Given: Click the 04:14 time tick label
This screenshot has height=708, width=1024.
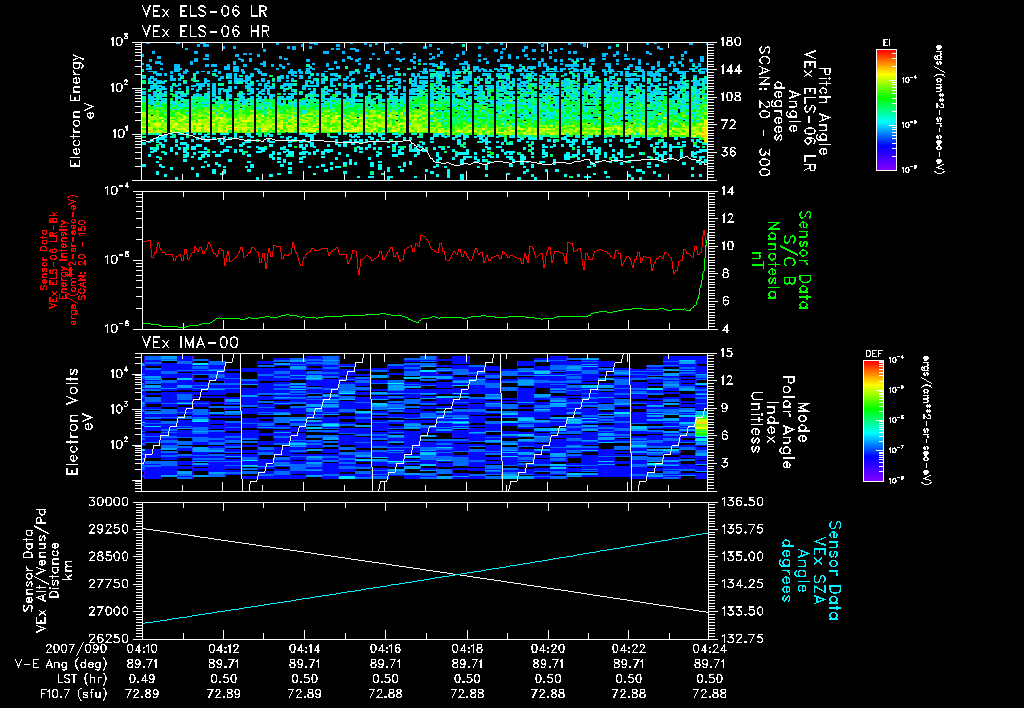Looking at the screenshot, I should tap(304, 649).
